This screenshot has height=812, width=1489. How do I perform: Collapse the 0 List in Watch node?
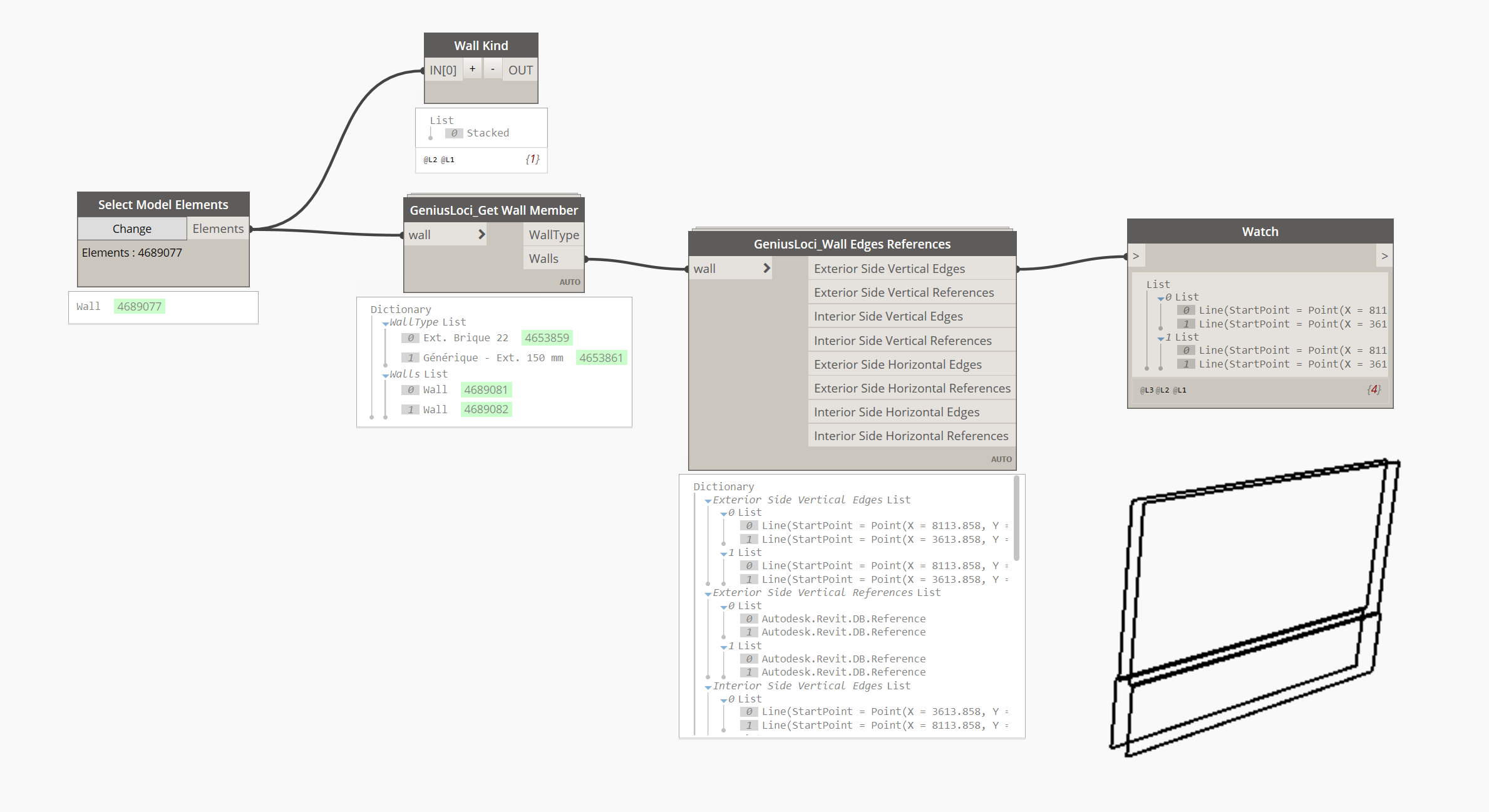coord(1160,299)
